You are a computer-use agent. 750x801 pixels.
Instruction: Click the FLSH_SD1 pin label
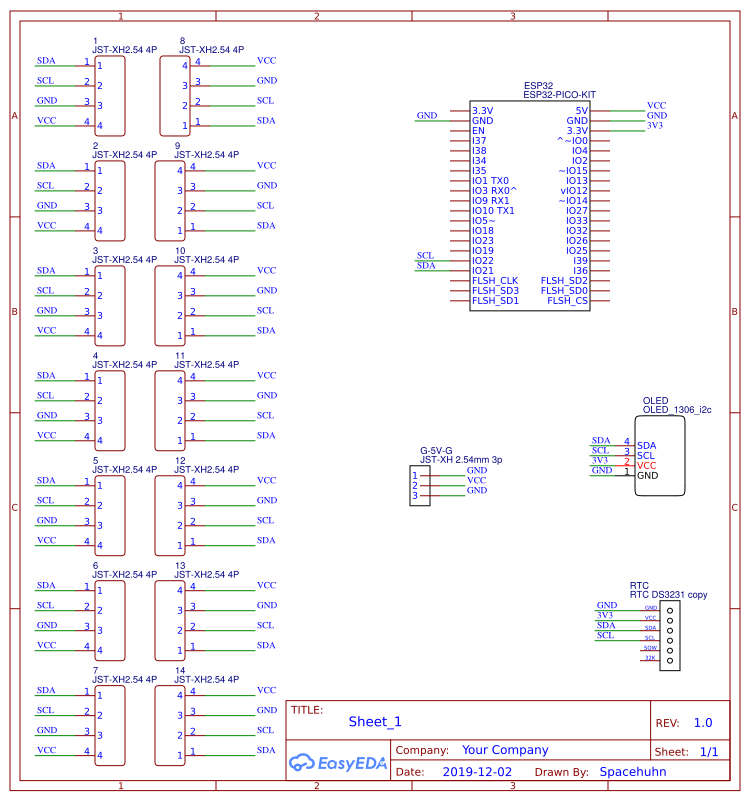pyautogui.click(x=496, y=300)
